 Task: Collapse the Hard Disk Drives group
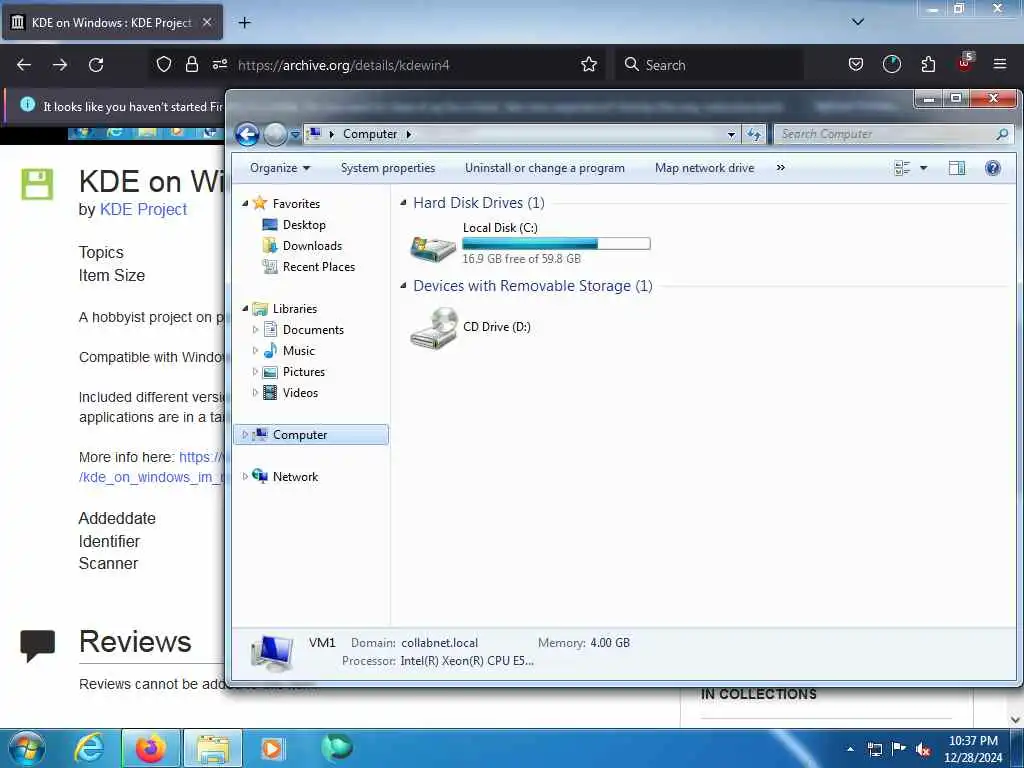click(x=404, y=203)
